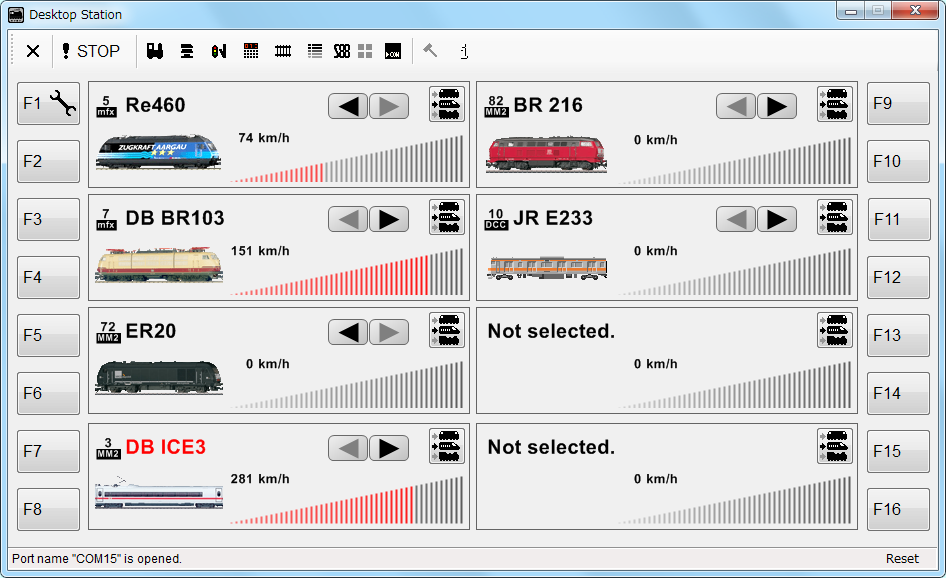Open the keyboard grid toolbar icon

(251, 51)
